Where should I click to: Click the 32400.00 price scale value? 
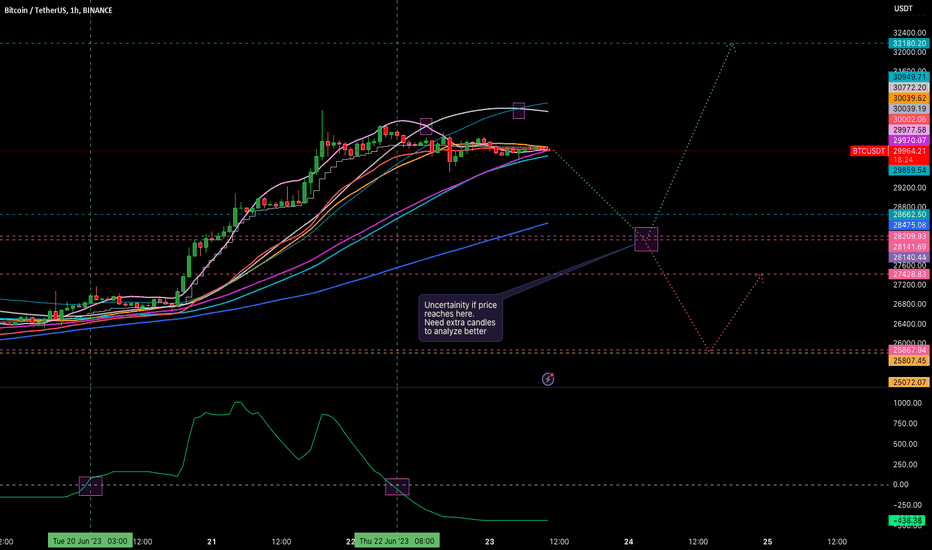click(909, 33)
